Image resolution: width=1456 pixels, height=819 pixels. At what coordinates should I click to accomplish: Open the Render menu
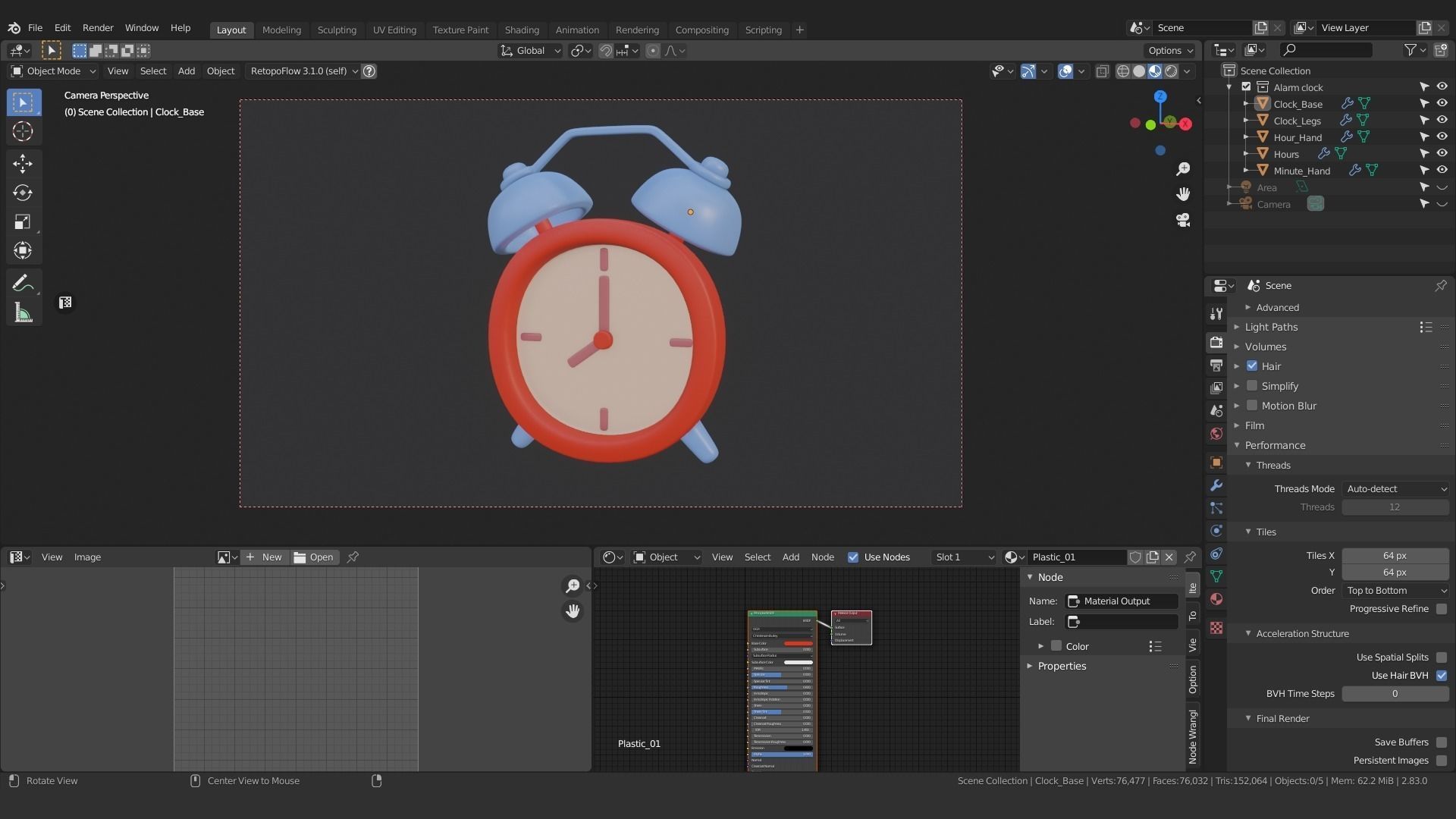97,28
